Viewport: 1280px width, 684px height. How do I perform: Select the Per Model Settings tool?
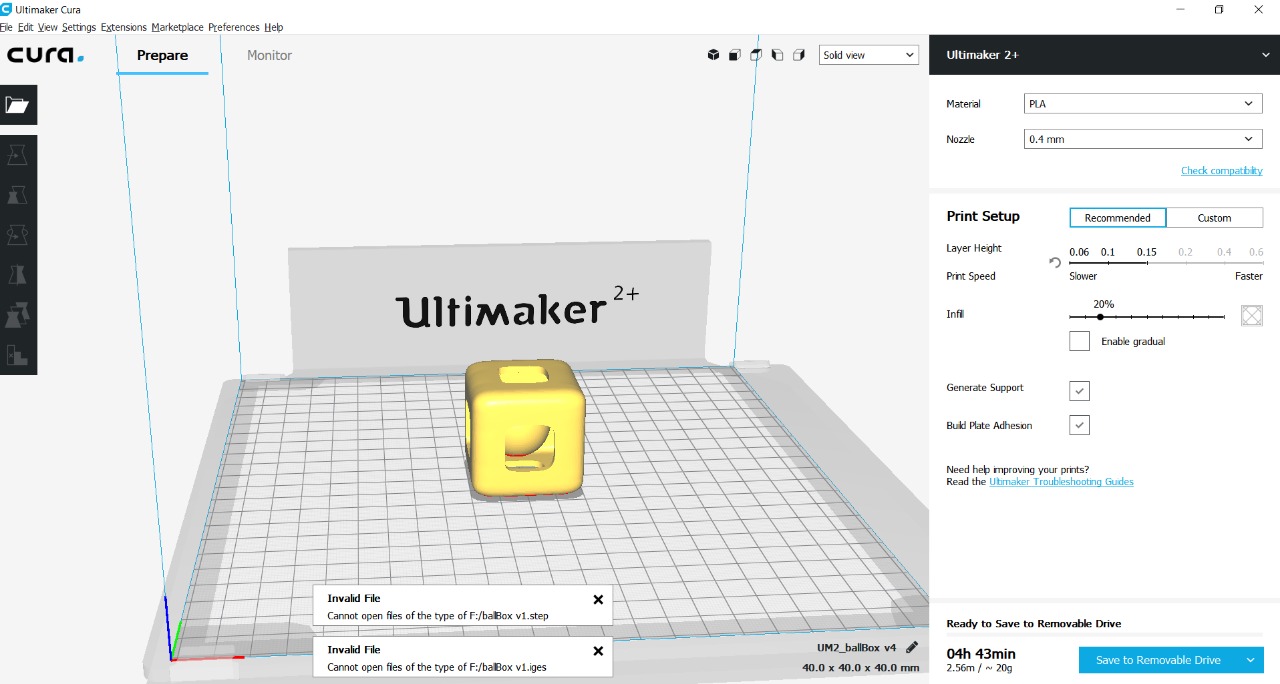pyautogui.click(x=17, y=315)
